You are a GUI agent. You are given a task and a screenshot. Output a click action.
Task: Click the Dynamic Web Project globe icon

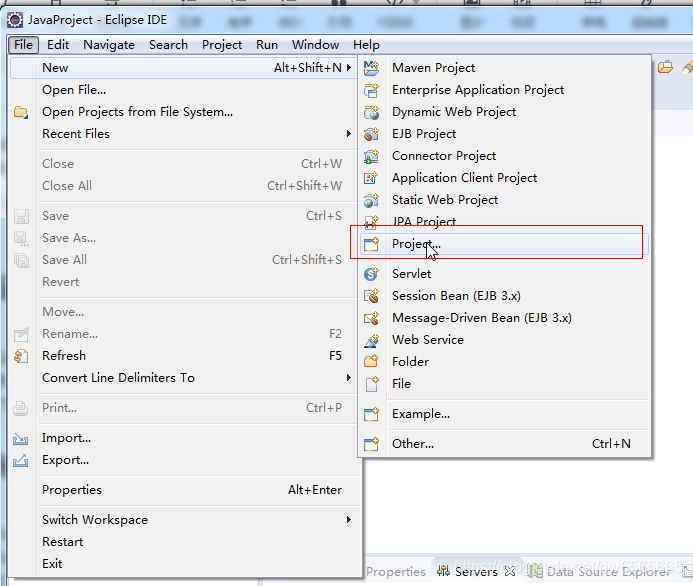[371, 112]
